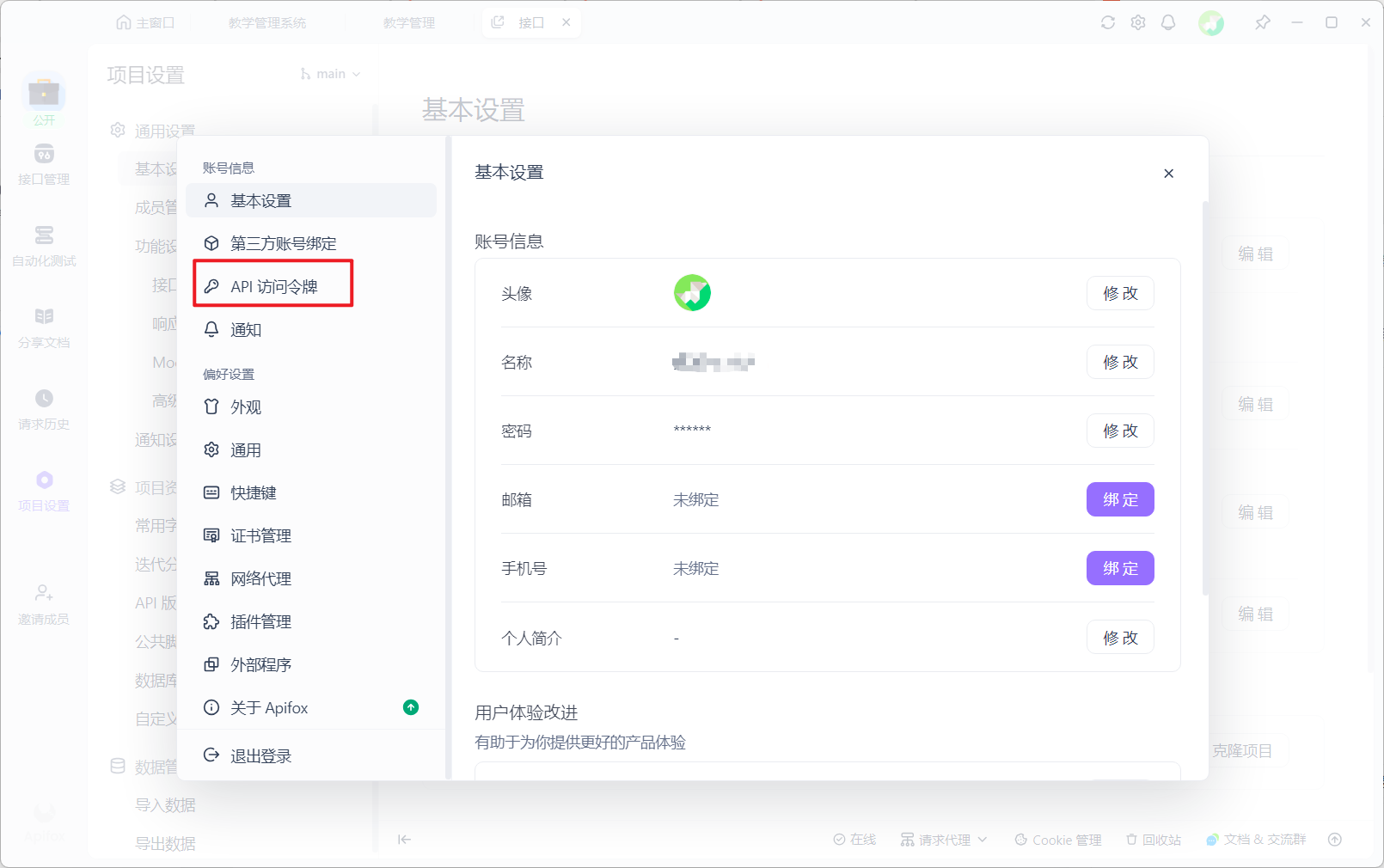The width and height of the screenshot is (1384, 868).
Task: Click 退出登录 in the menu
Action: [260, 755]
